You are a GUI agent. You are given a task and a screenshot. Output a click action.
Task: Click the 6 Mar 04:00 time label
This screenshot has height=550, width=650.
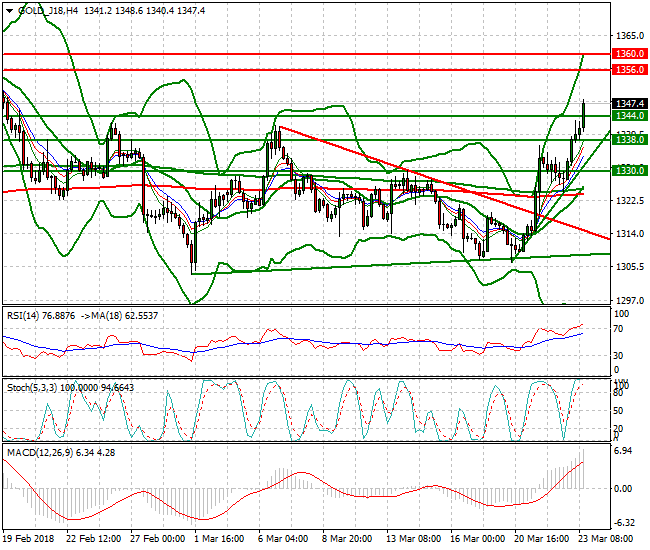283,539
